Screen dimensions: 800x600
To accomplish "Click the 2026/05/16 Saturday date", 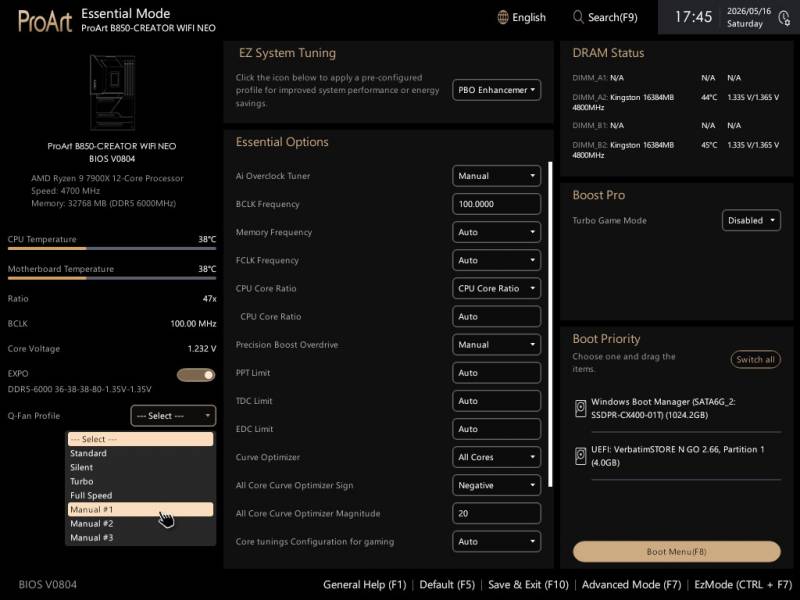I will click(x=748, y=17).
